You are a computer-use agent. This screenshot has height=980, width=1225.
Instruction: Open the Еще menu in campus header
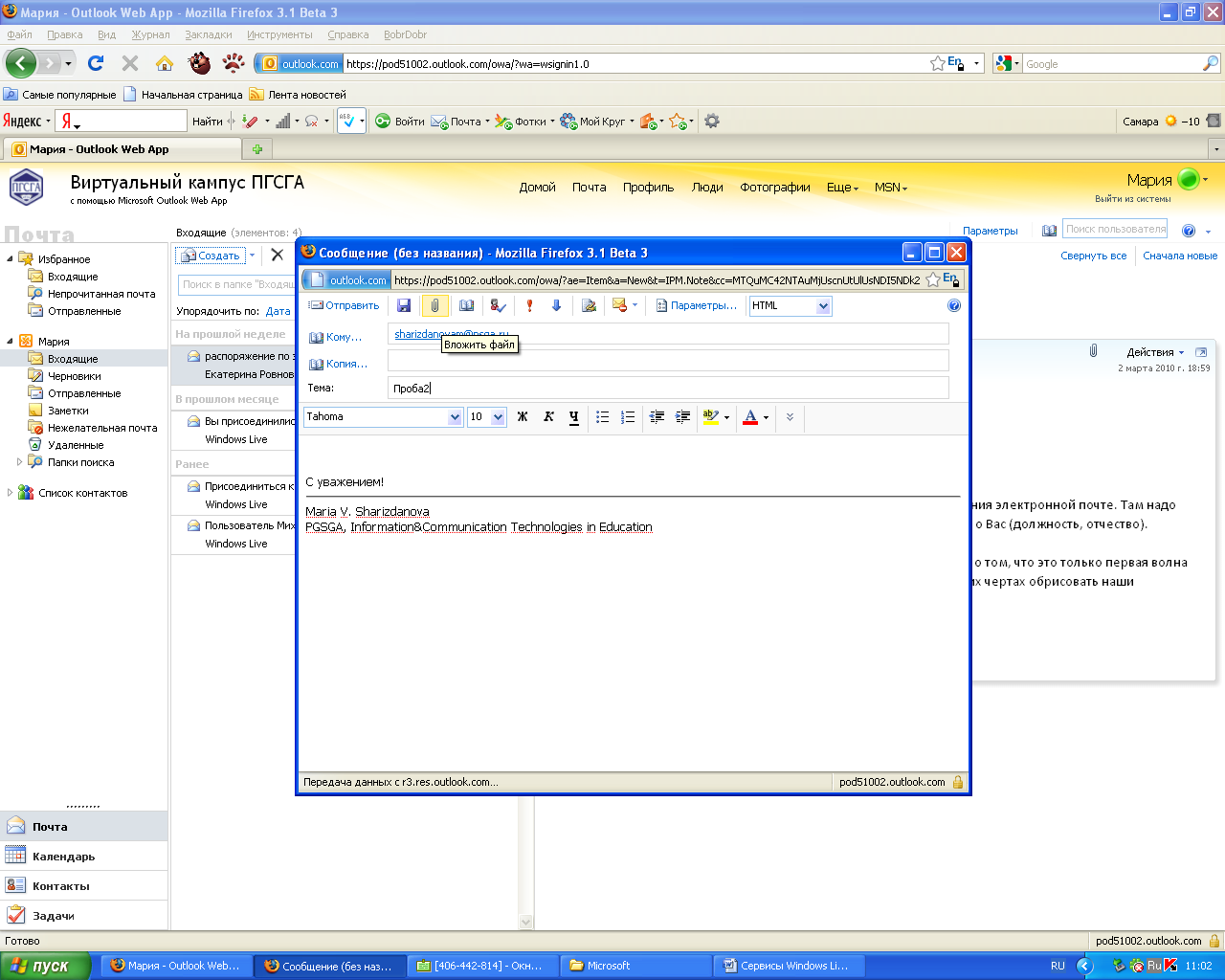(x=842, y=188)
